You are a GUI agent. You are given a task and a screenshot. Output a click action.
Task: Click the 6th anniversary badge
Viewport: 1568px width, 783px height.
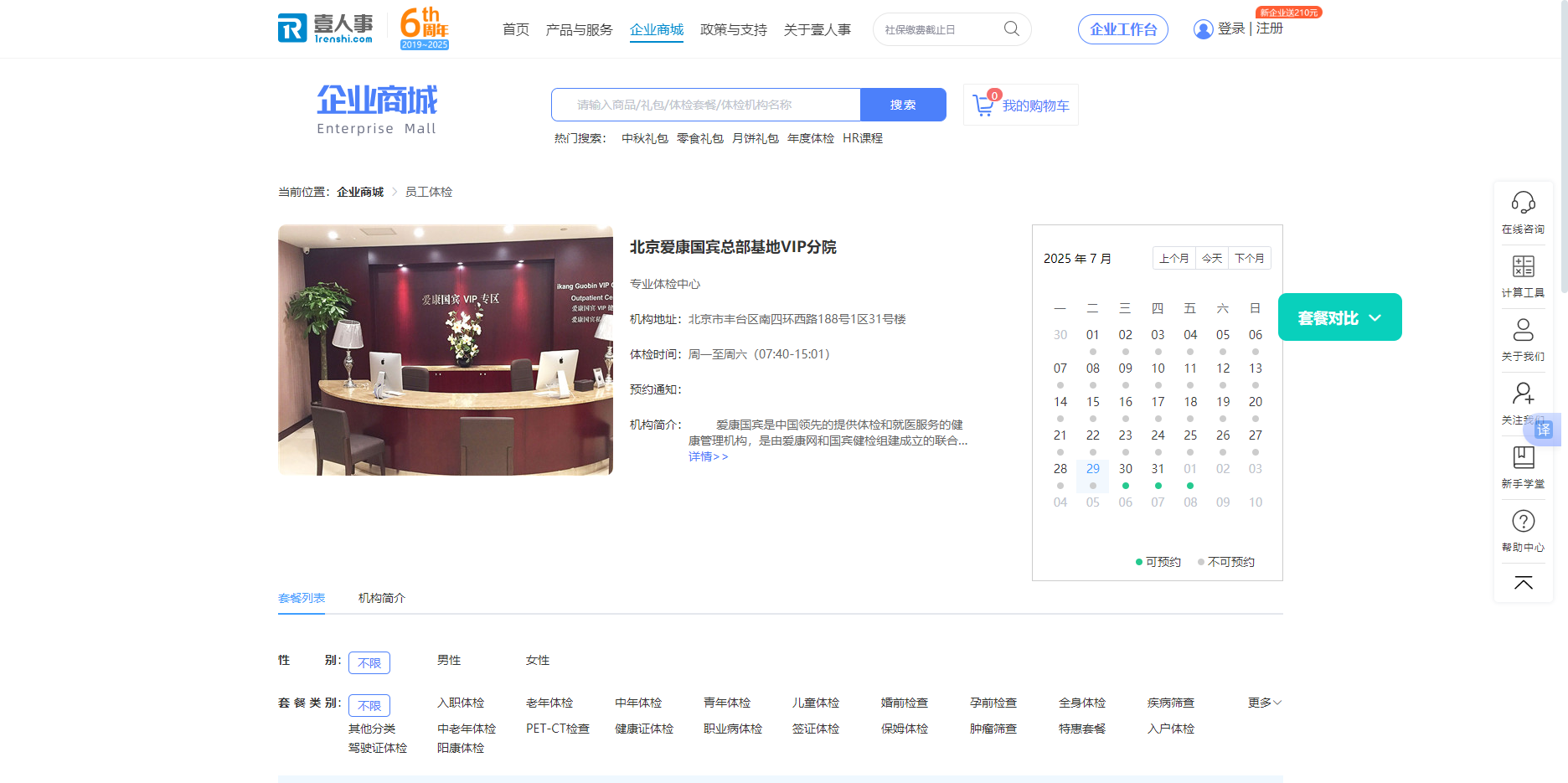click(425, 28)
